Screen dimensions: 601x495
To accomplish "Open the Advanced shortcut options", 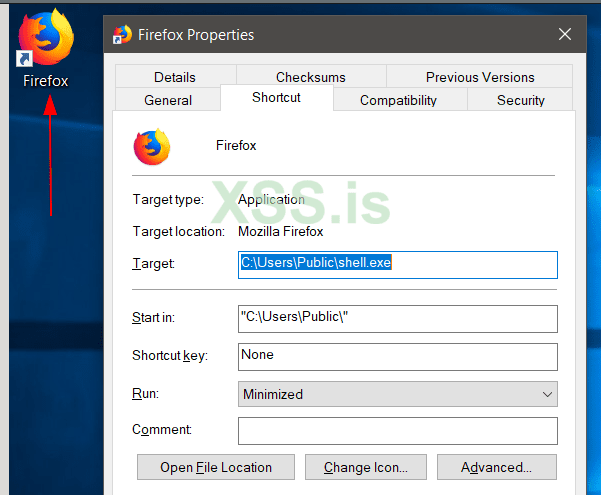I will (x=496, y=467).
